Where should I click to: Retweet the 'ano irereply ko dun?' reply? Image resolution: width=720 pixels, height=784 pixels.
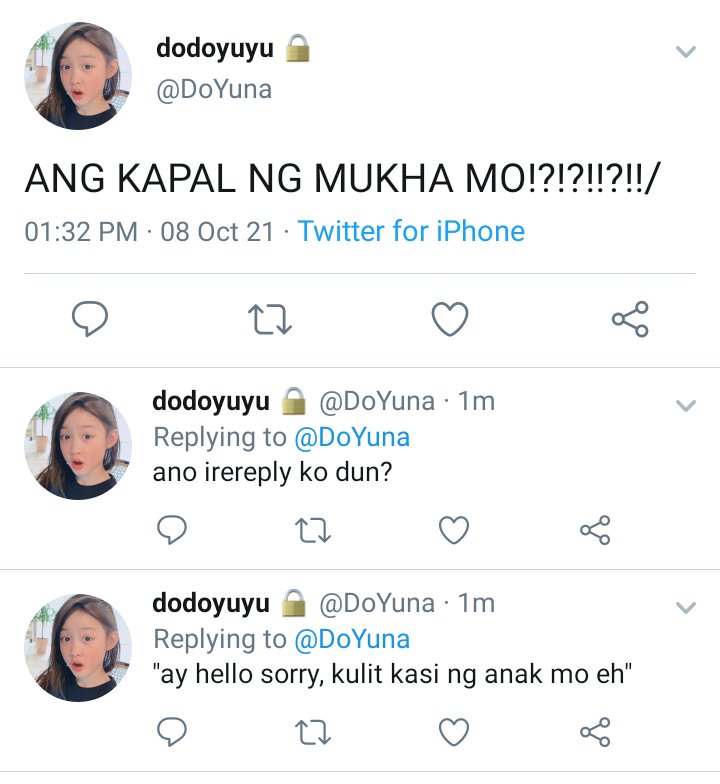point(313,530)
